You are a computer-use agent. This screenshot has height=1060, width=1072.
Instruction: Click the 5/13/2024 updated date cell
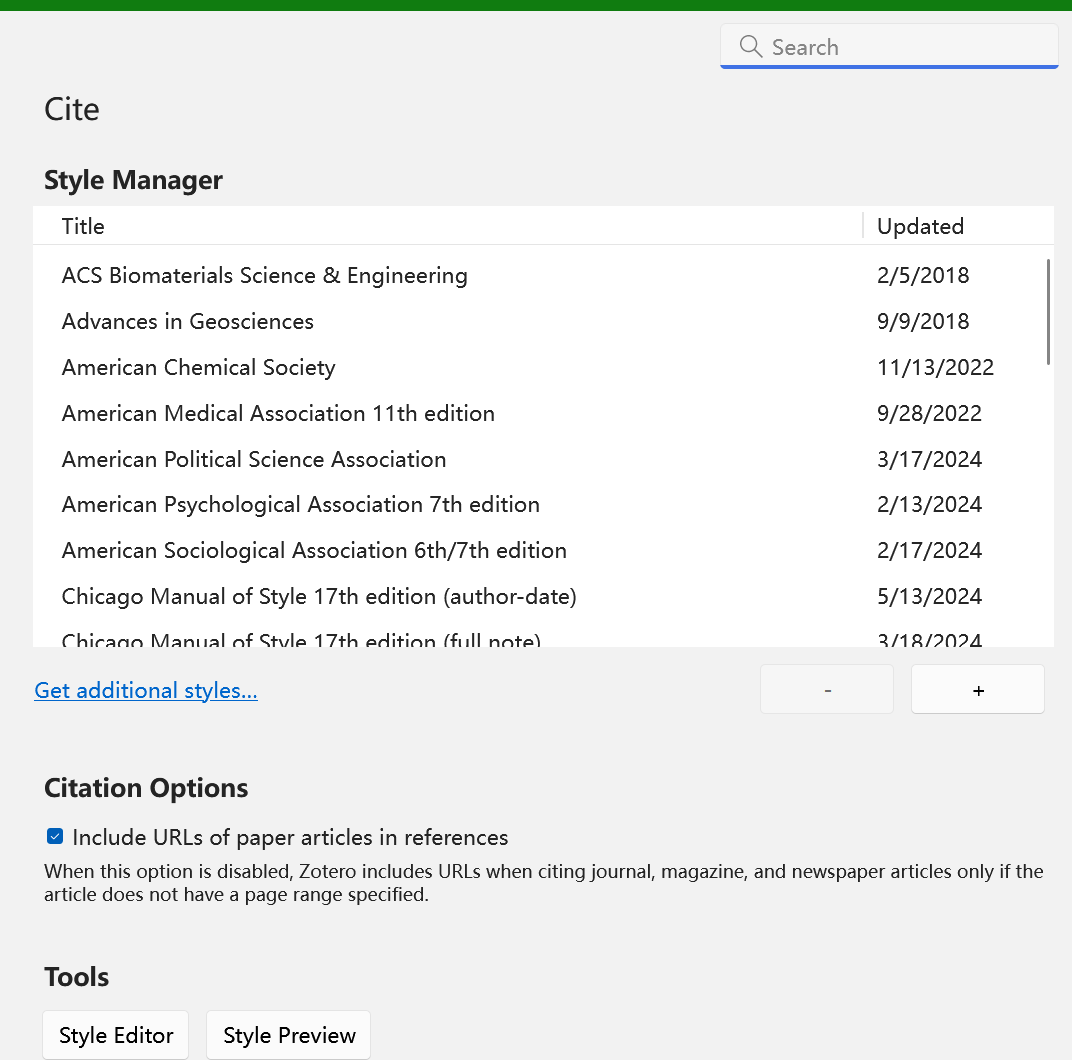[929, 596]
